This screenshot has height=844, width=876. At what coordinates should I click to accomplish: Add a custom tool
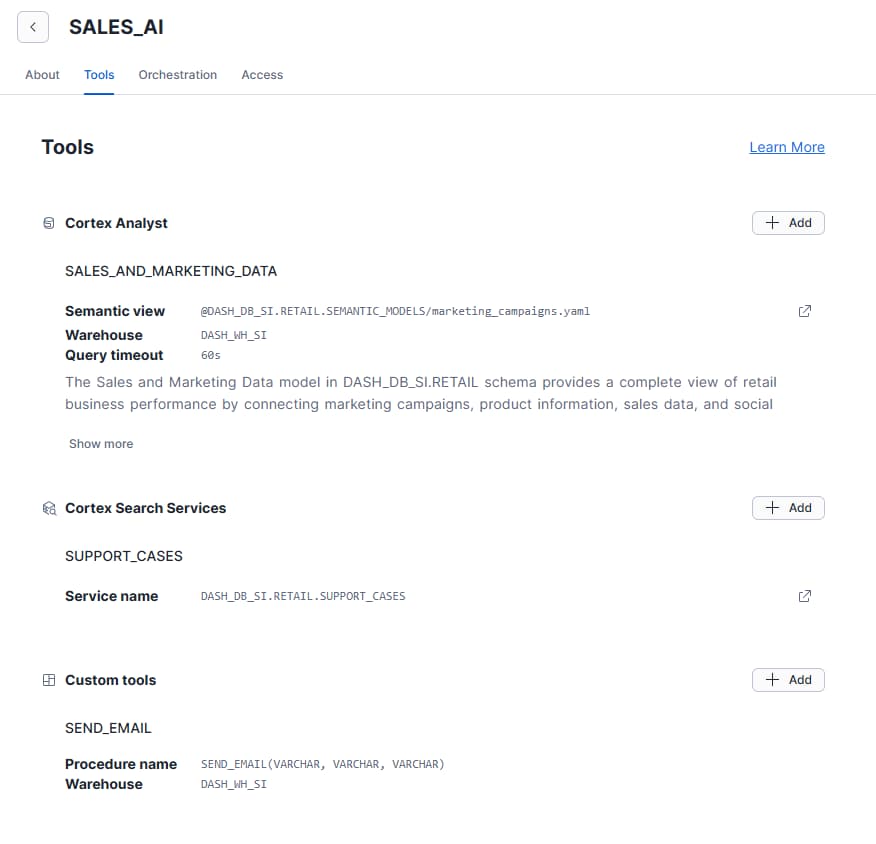(788, 680)
